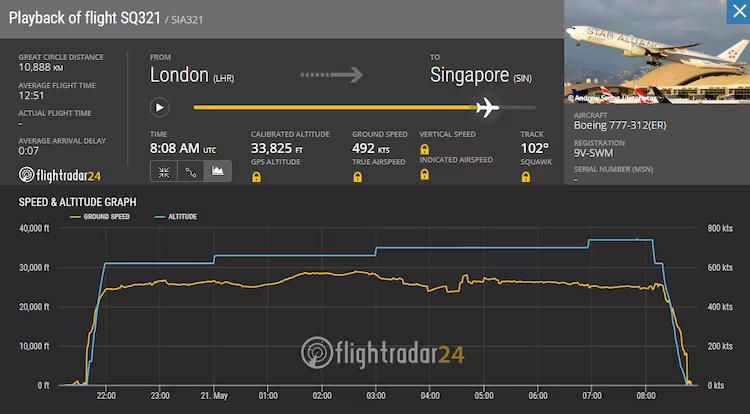Image resolution: width=750 pixels, height=414 pixels.
Task: Select the center-on-aircraft view icon
Action: 163,172
